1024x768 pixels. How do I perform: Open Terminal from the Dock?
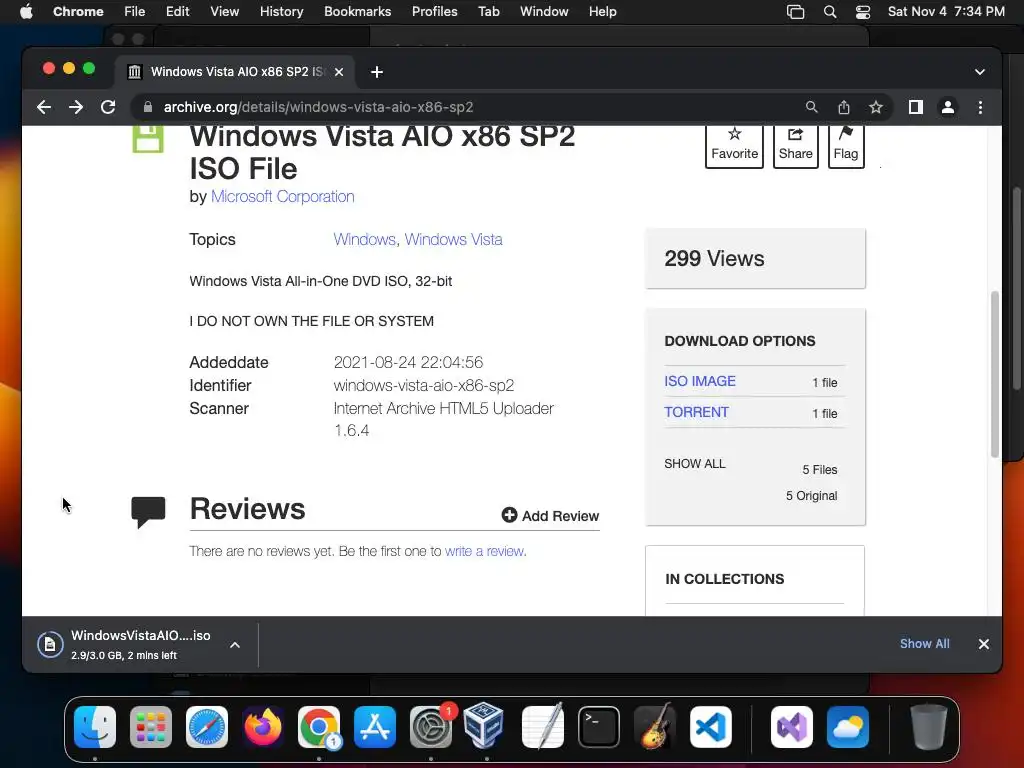[599, 727]
